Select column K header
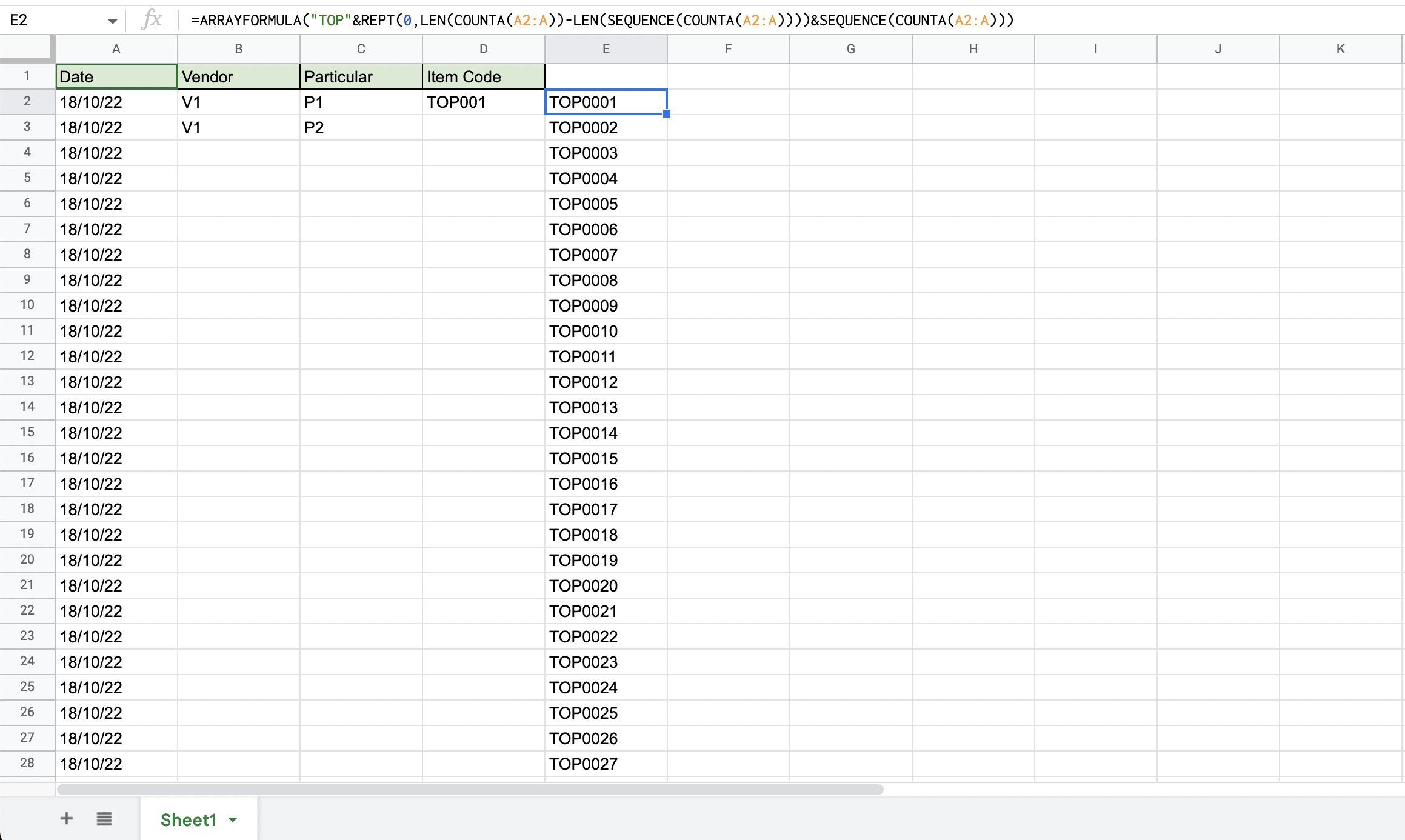Image resolution: width=1405 pixels, height=840 pixels. click(x=1340, y=48)
